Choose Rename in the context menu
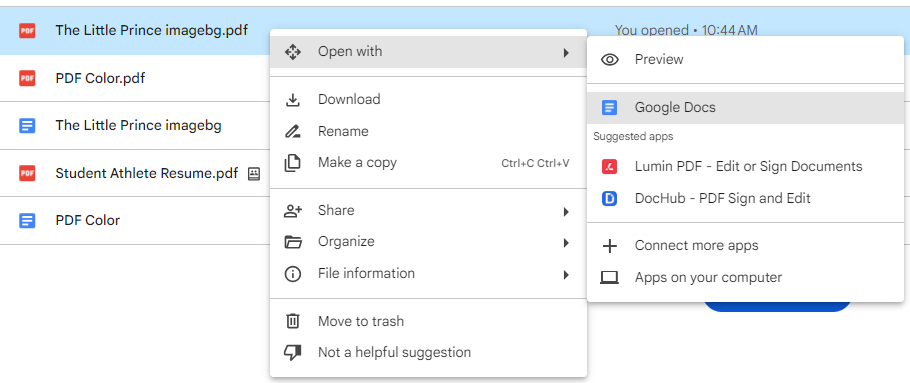Screen dimensions: 910x383 [x=428, y=132]
